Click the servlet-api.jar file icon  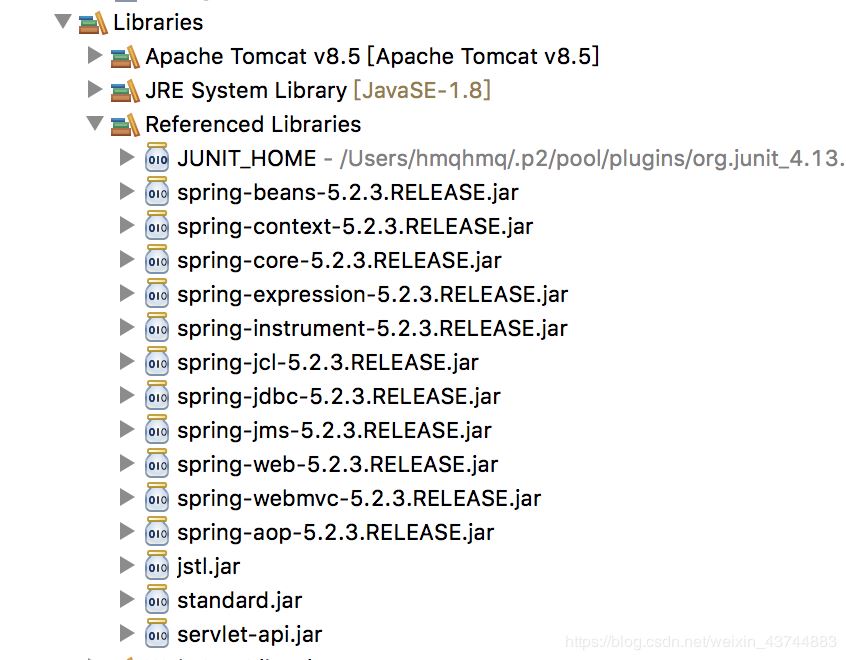click(157, 634)
